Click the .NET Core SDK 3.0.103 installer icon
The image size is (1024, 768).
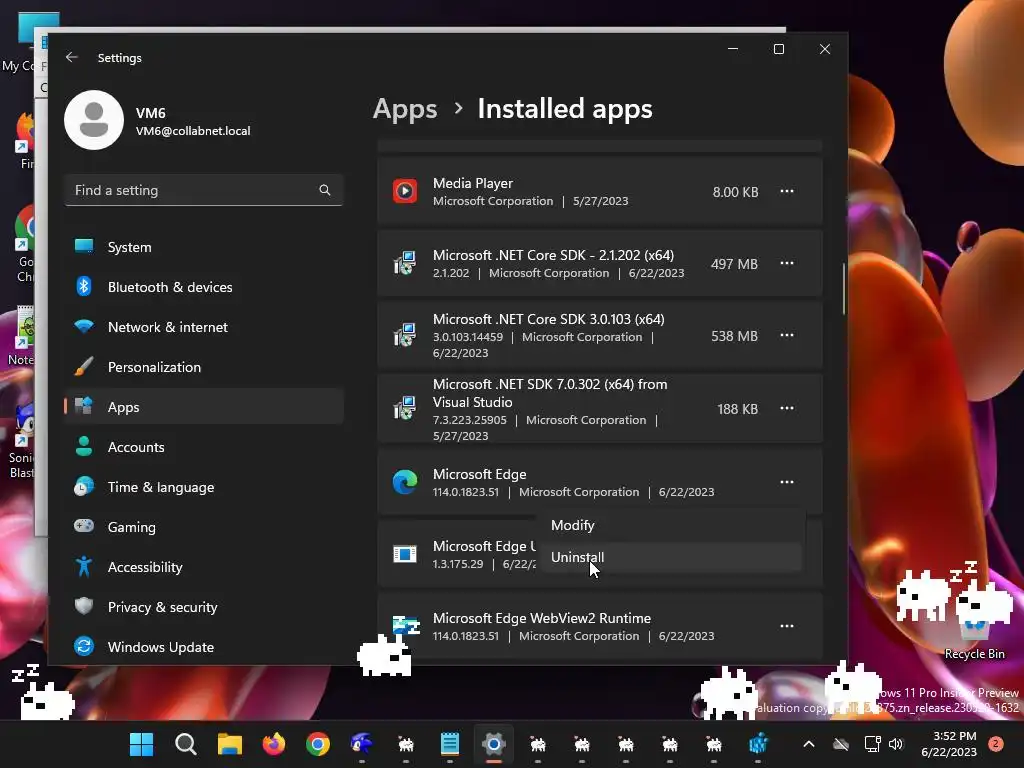tap(405, 335)
